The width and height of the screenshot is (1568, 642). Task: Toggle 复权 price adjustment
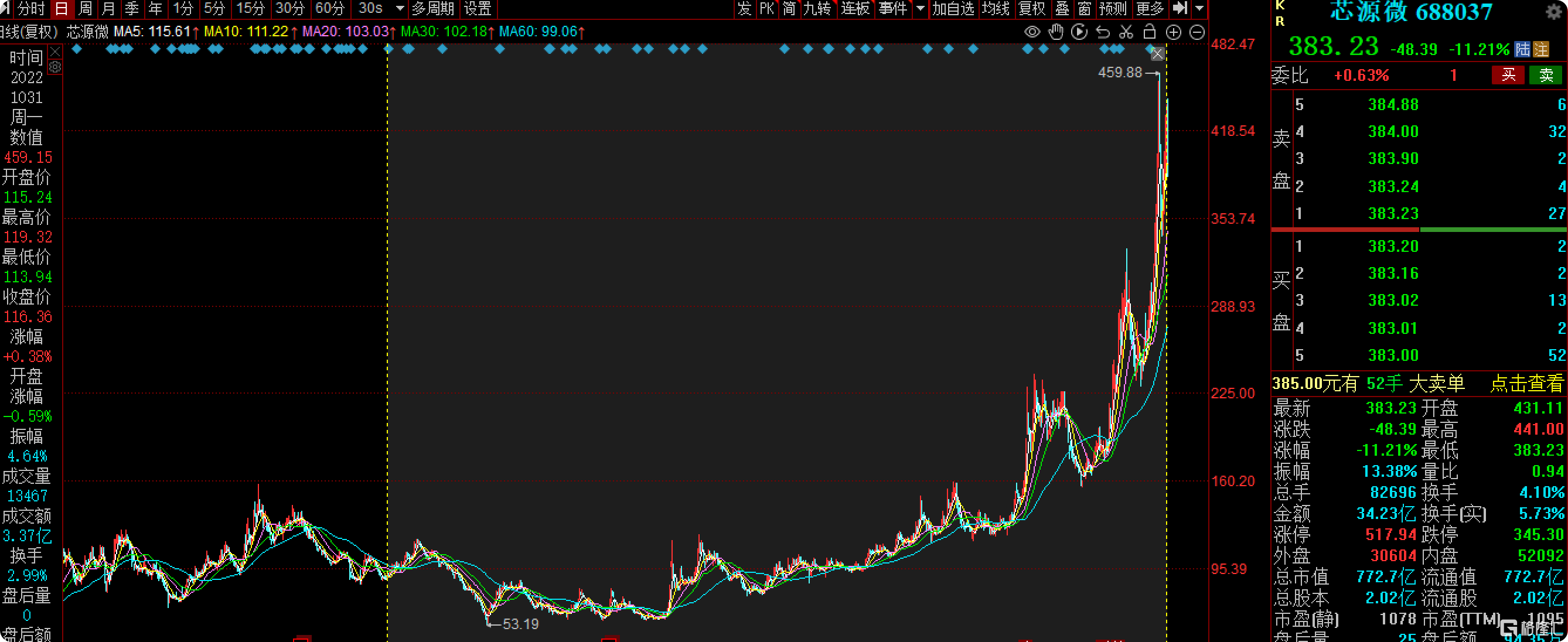[1032, 9]
